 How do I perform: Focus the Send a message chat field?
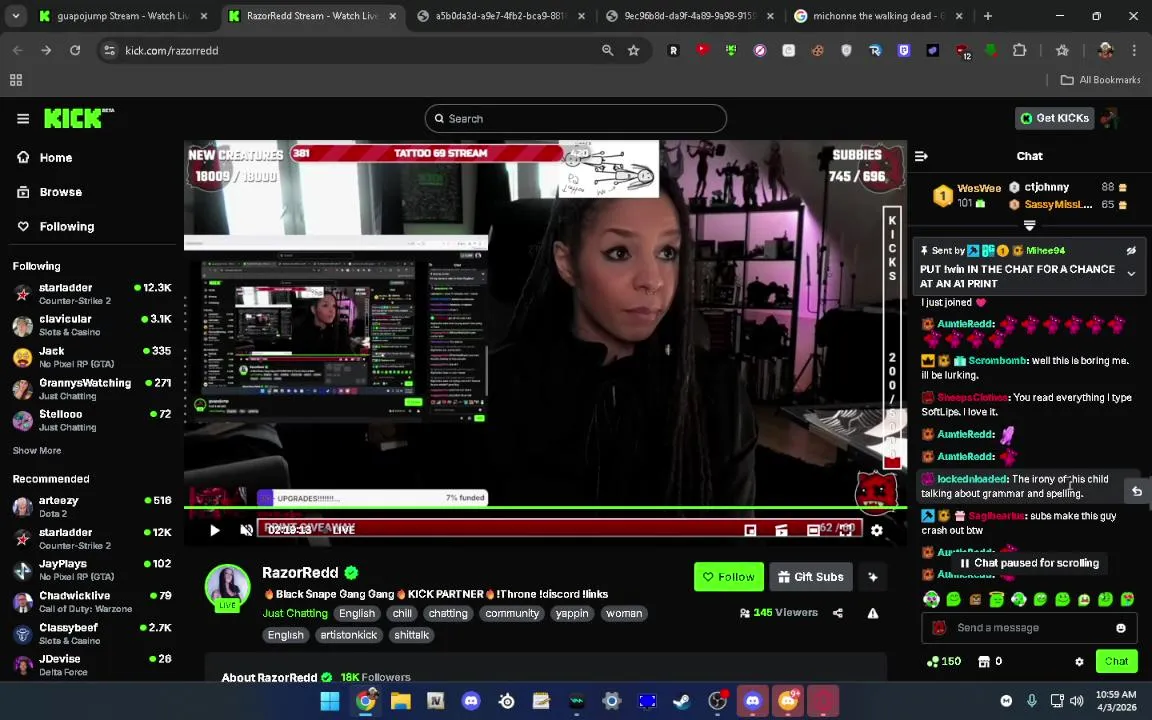pos(1029,627)
